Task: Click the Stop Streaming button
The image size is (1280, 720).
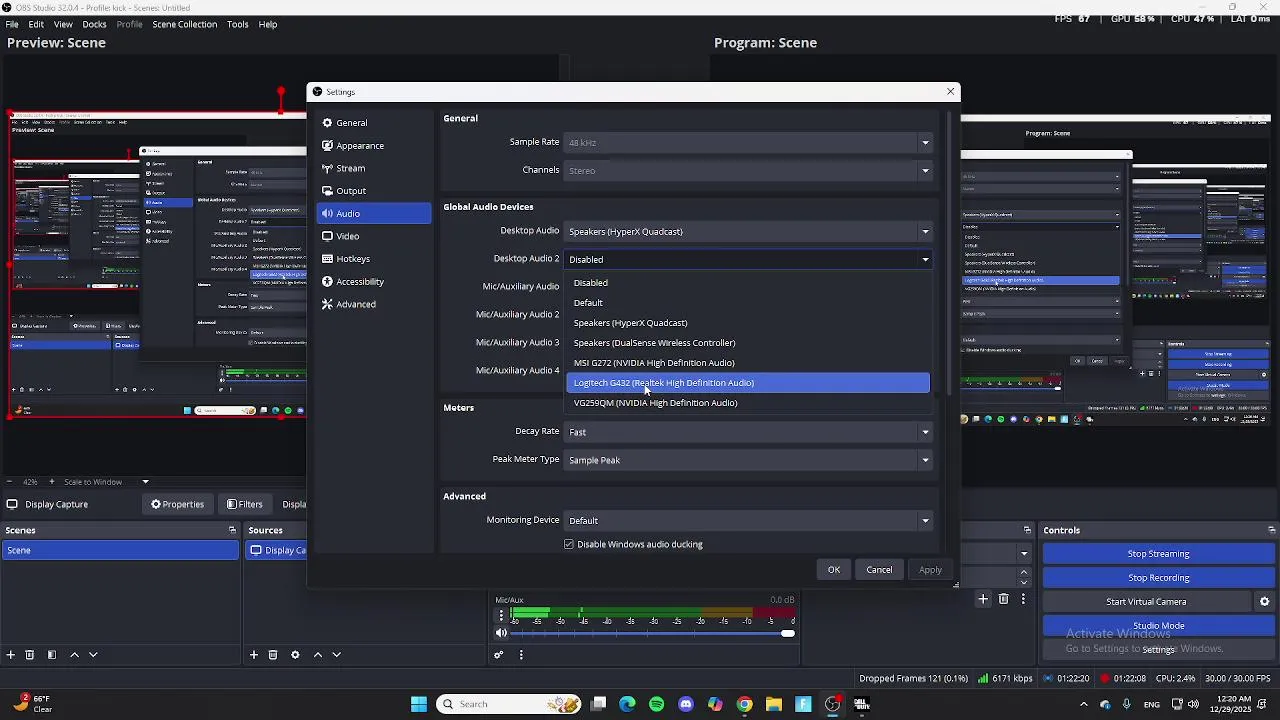Action: [x=1158, y=554]
